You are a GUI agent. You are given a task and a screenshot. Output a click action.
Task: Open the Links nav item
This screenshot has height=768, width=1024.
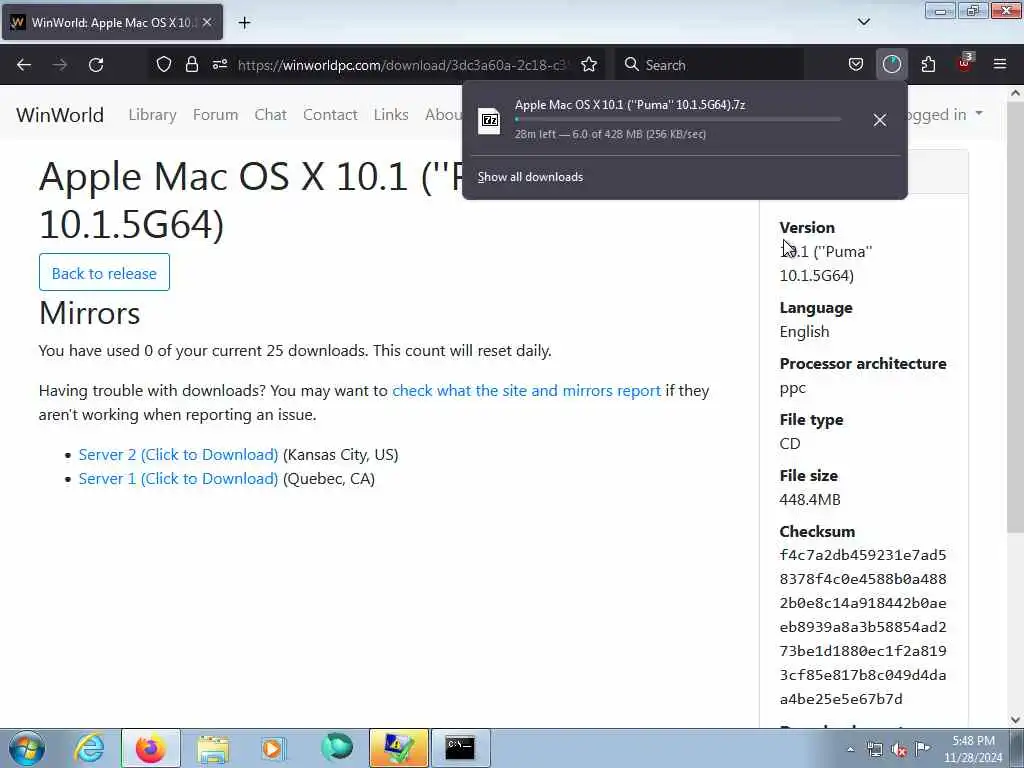pyautogui.click(x=391, y=114)
